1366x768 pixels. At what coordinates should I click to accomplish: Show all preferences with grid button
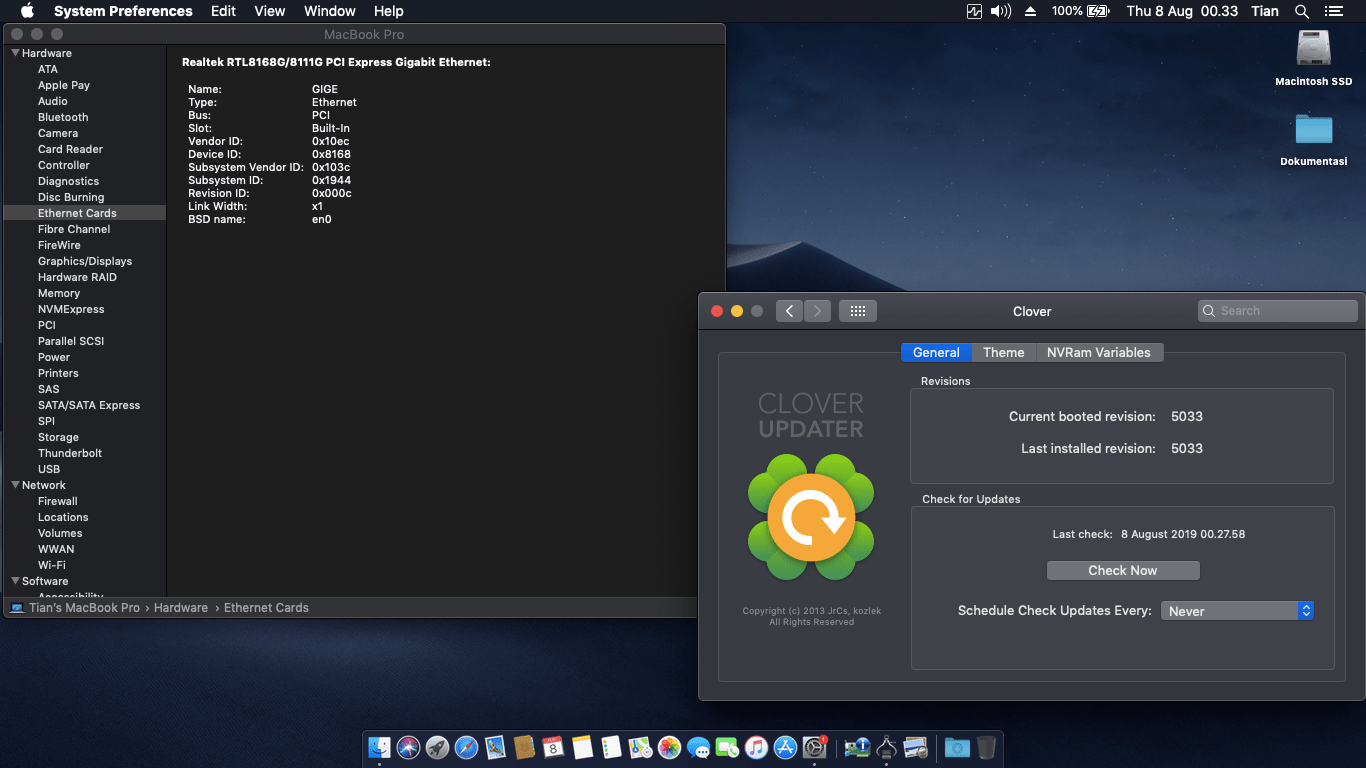[x=858, y=311]
